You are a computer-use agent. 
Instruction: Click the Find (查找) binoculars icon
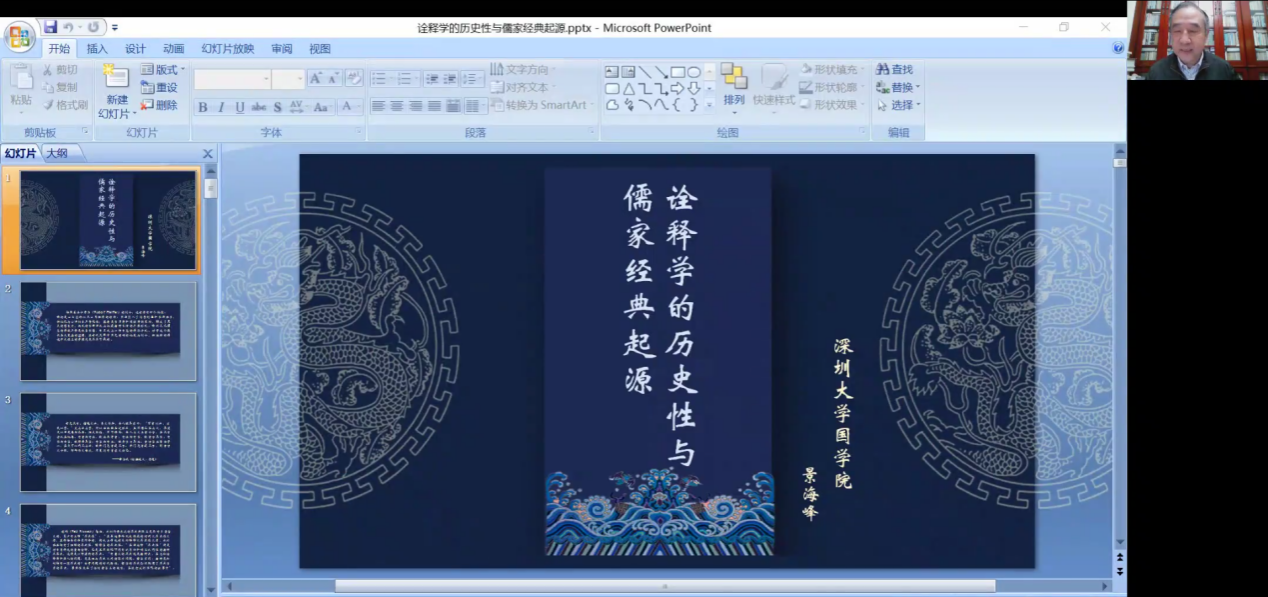pos(883,69)
